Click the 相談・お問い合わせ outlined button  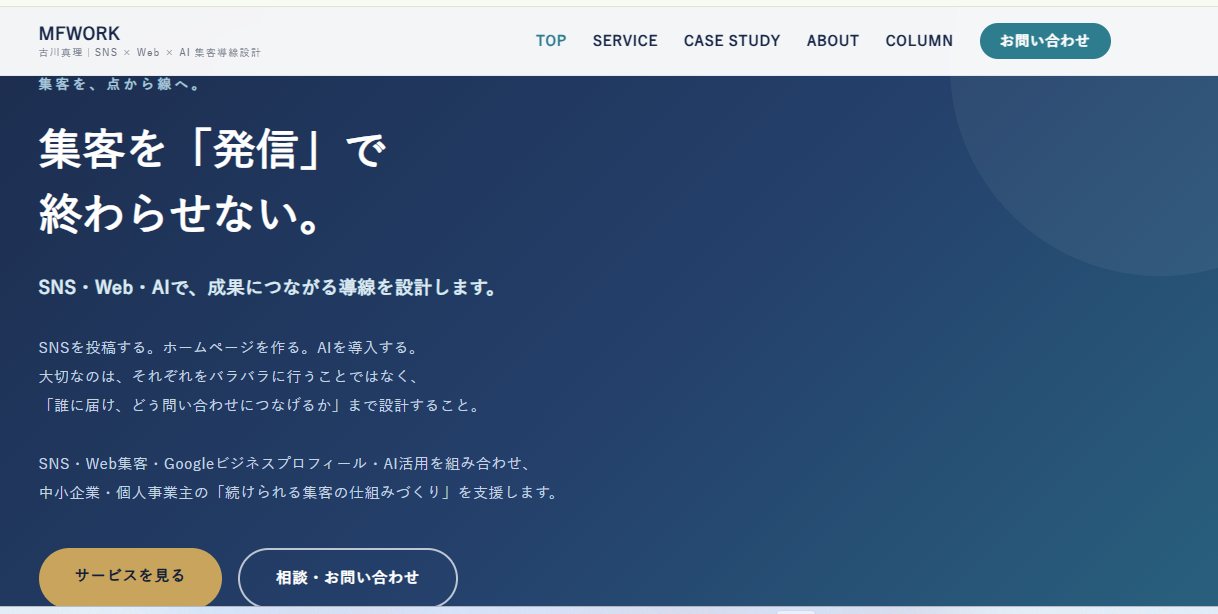point(348,577)
